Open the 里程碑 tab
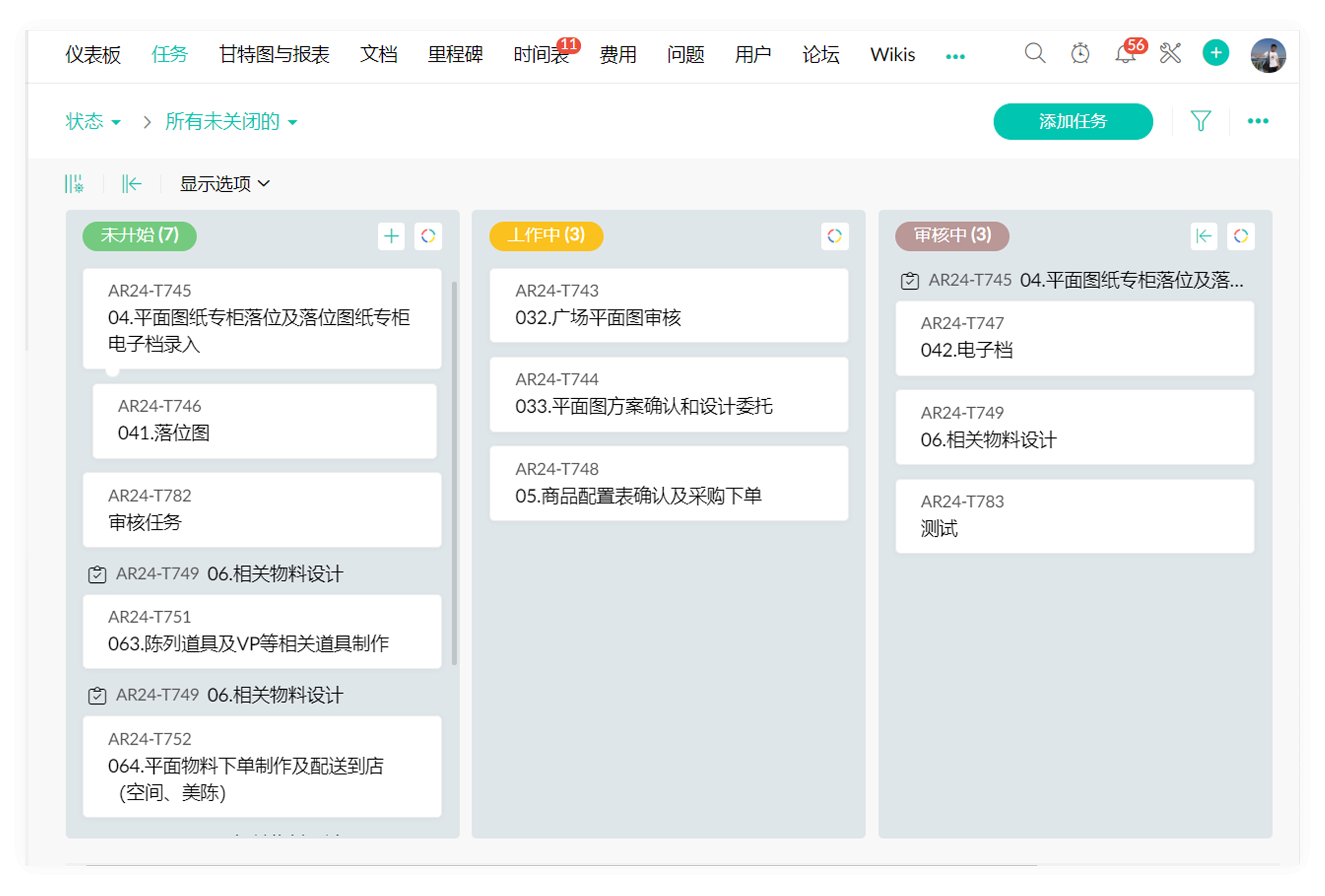Viewport: 1325px width, 896px height. coord(455,55)
